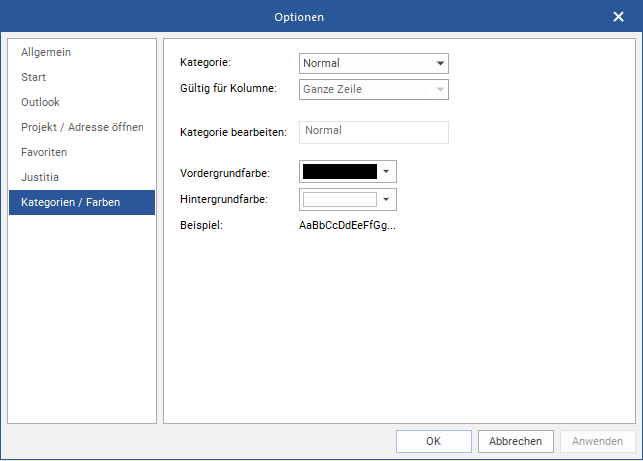The width and height of the screenshot is (643, 461).
Task: Click the Kategorie bearbeiten text field
Action: click(x=374, y=132)
